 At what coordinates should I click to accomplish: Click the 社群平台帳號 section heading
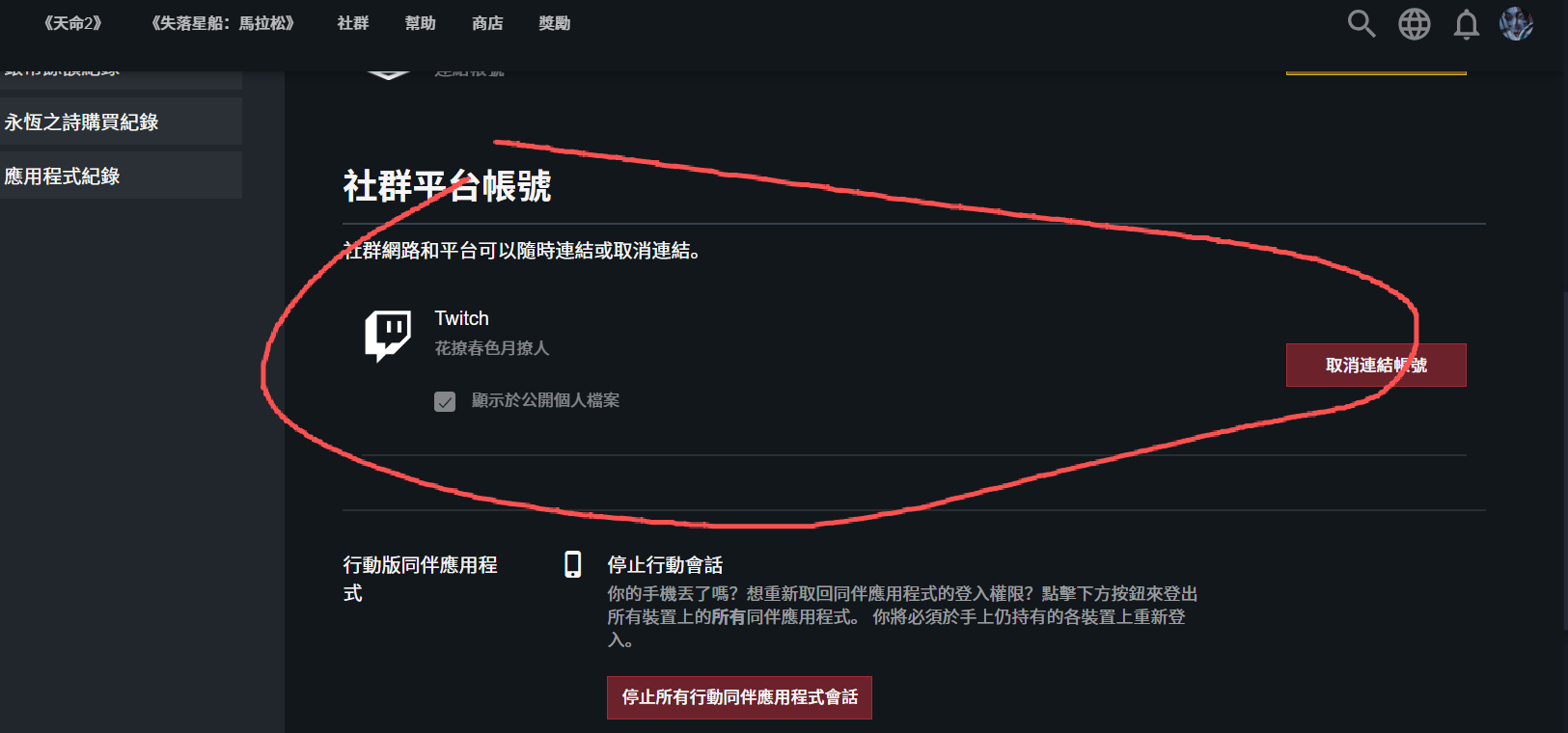tap(447, 185)
